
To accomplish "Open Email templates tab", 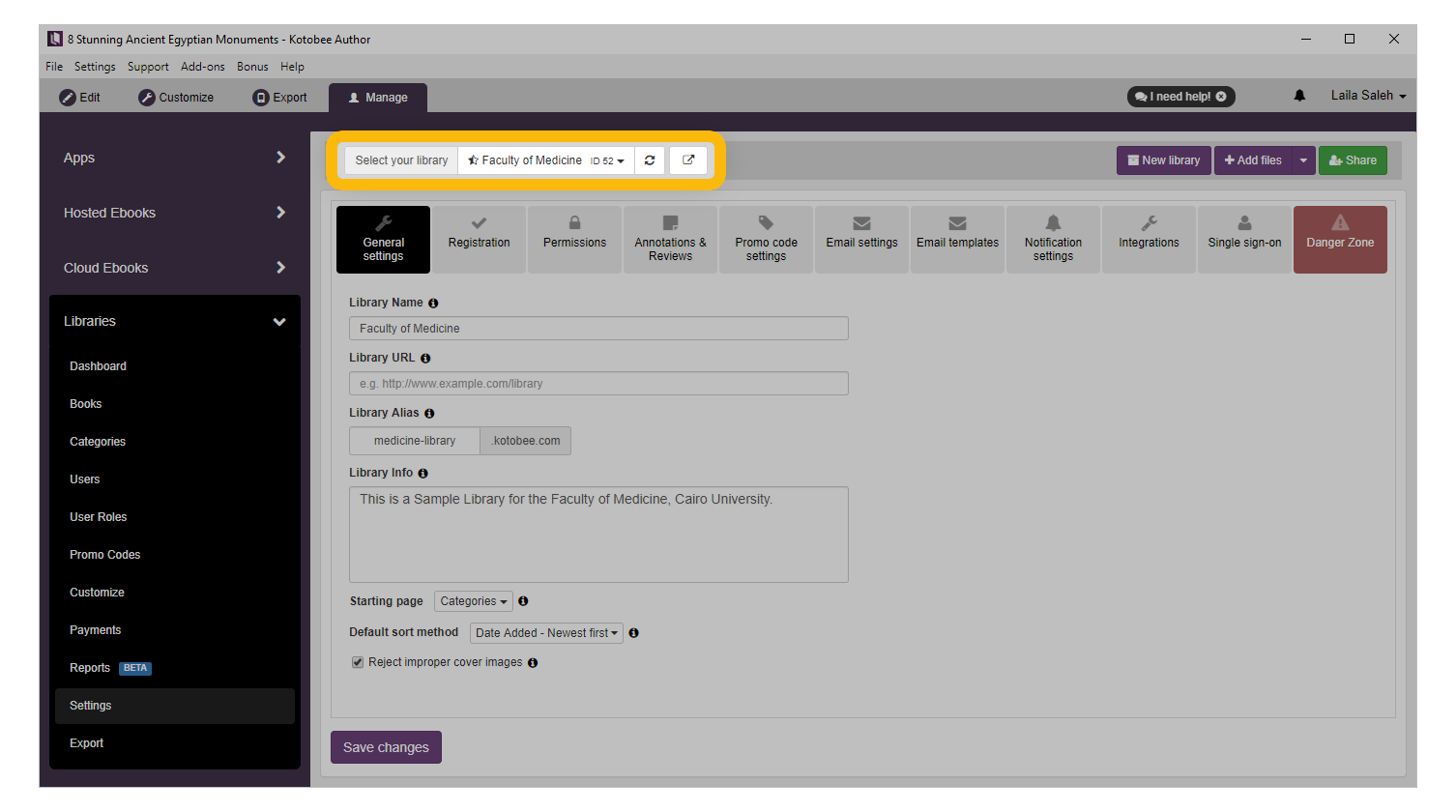I will 957,240.
